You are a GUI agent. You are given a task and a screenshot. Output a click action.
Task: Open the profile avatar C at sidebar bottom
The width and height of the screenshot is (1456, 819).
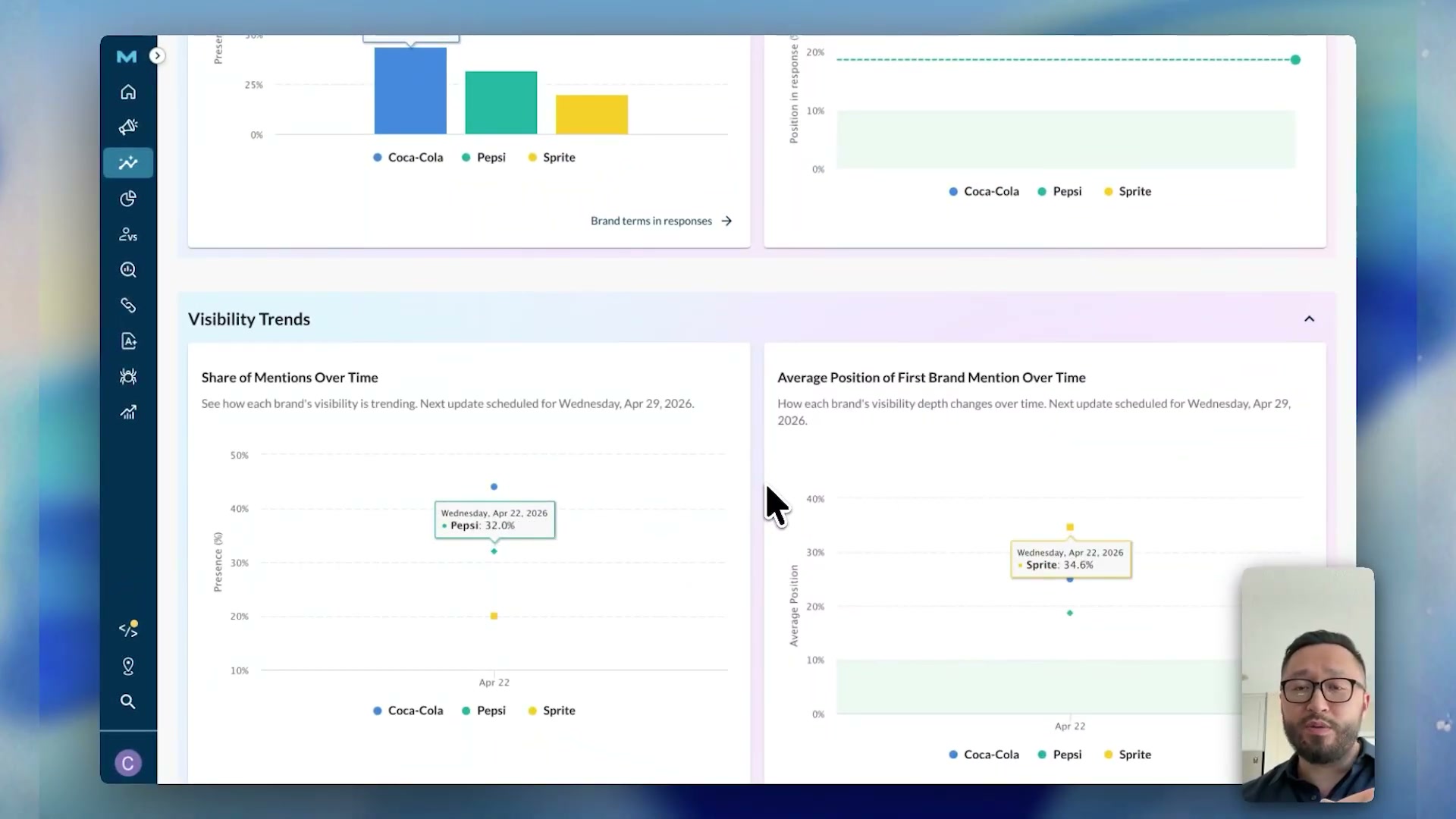tap(127, 763)
